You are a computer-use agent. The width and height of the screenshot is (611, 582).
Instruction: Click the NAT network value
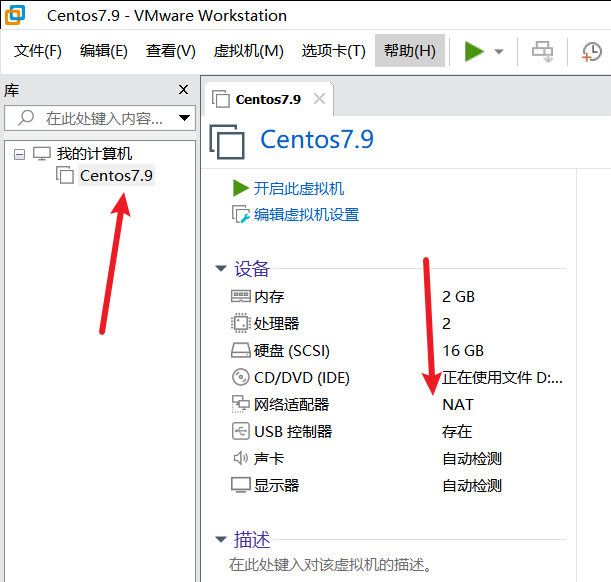click(x=458, y=404)
